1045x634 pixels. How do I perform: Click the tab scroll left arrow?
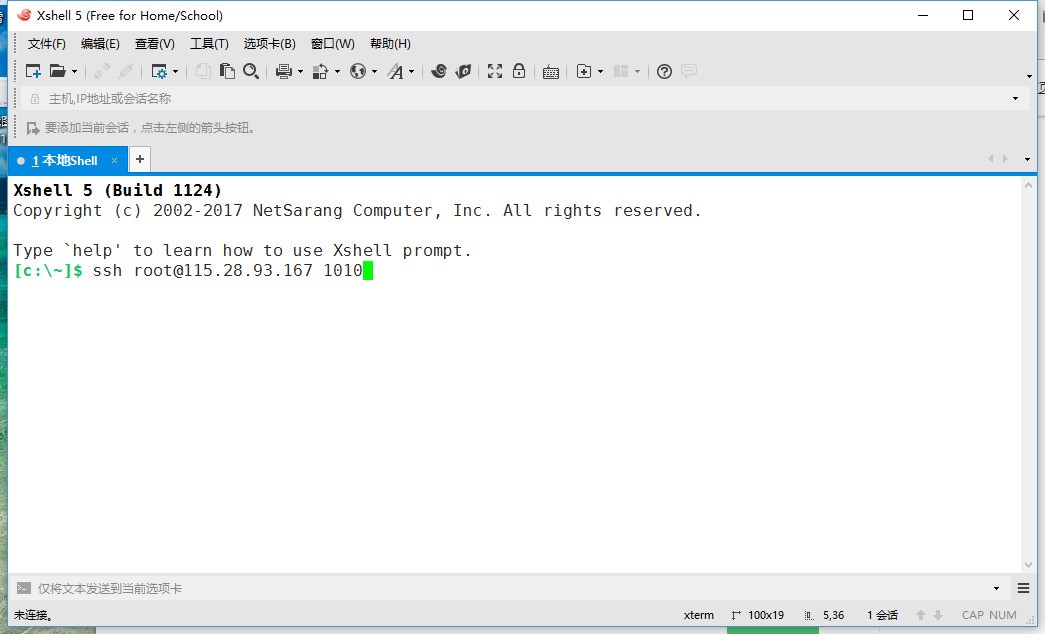coord(990,159)
